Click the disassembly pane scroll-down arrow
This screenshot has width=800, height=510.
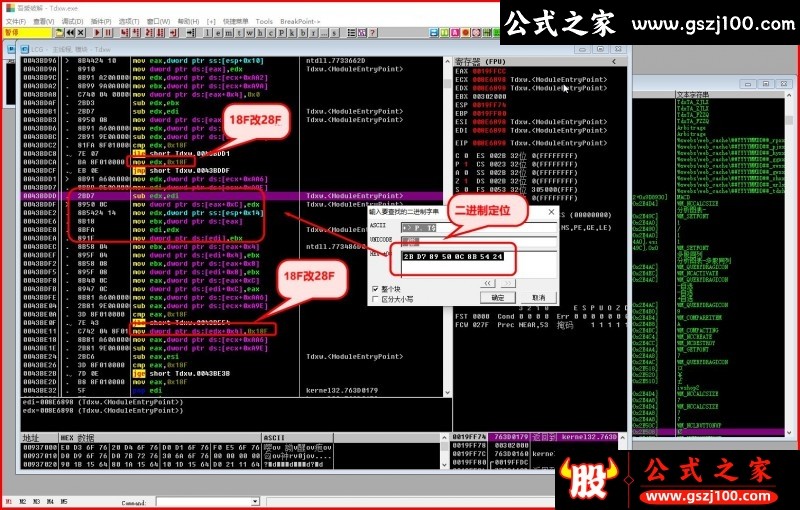click(447, 393)
